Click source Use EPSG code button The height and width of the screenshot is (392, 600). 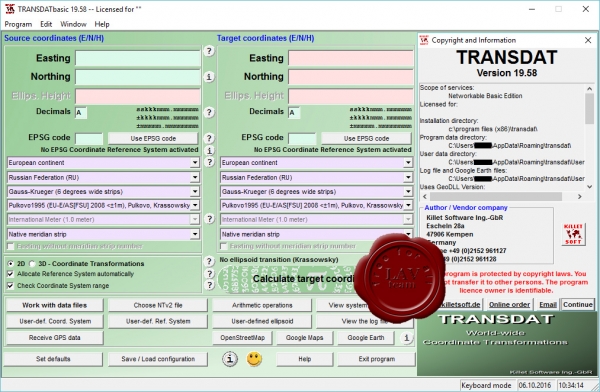point(153,139)
